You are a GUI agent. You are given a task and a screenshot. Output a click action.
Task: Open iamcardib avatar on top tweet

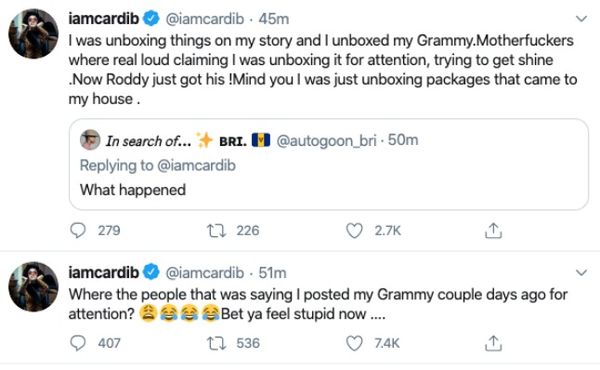[33, 34]
